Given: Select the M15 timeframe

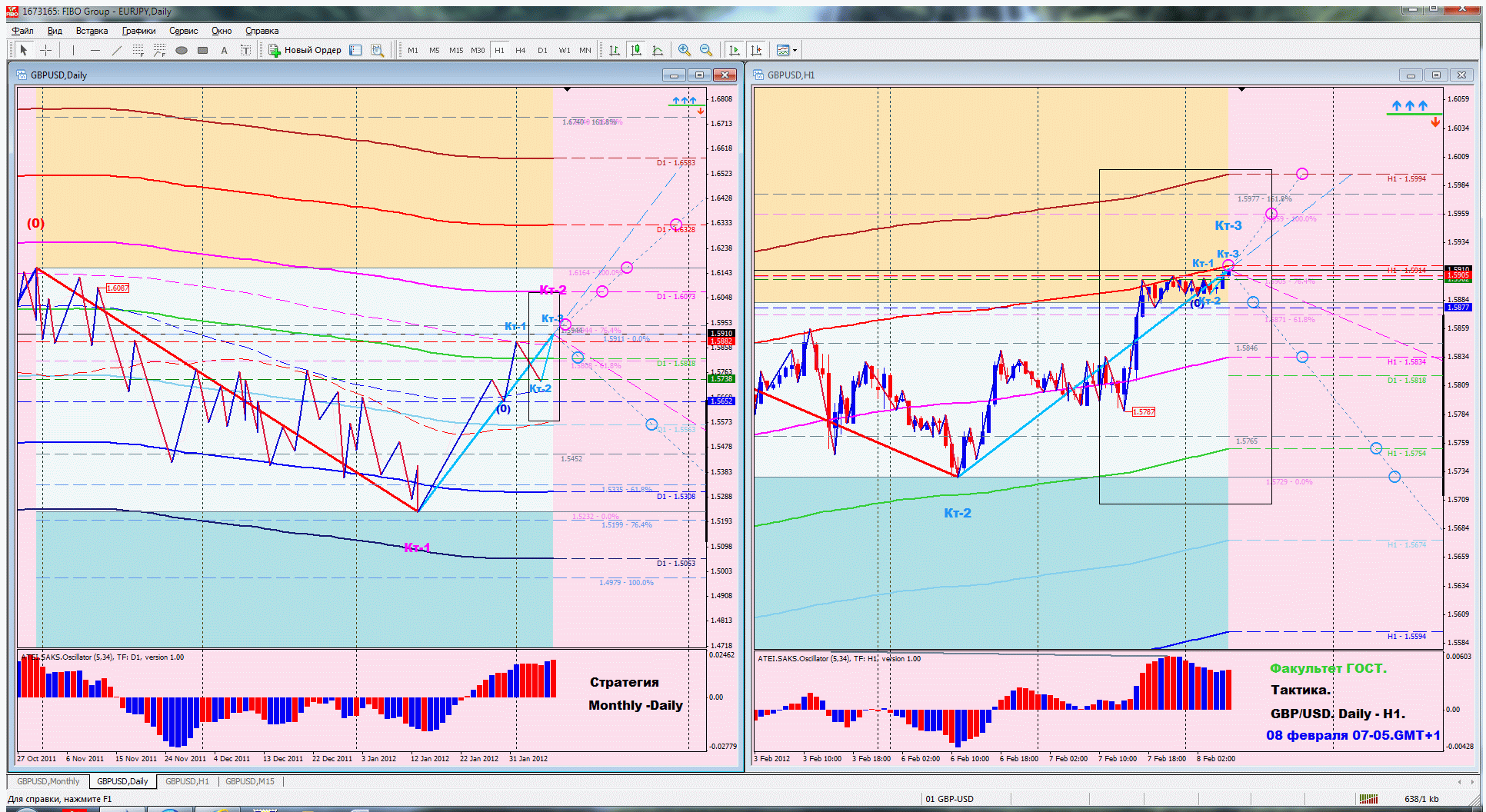Looking at the screenshot, I should [x=456, y=50].
